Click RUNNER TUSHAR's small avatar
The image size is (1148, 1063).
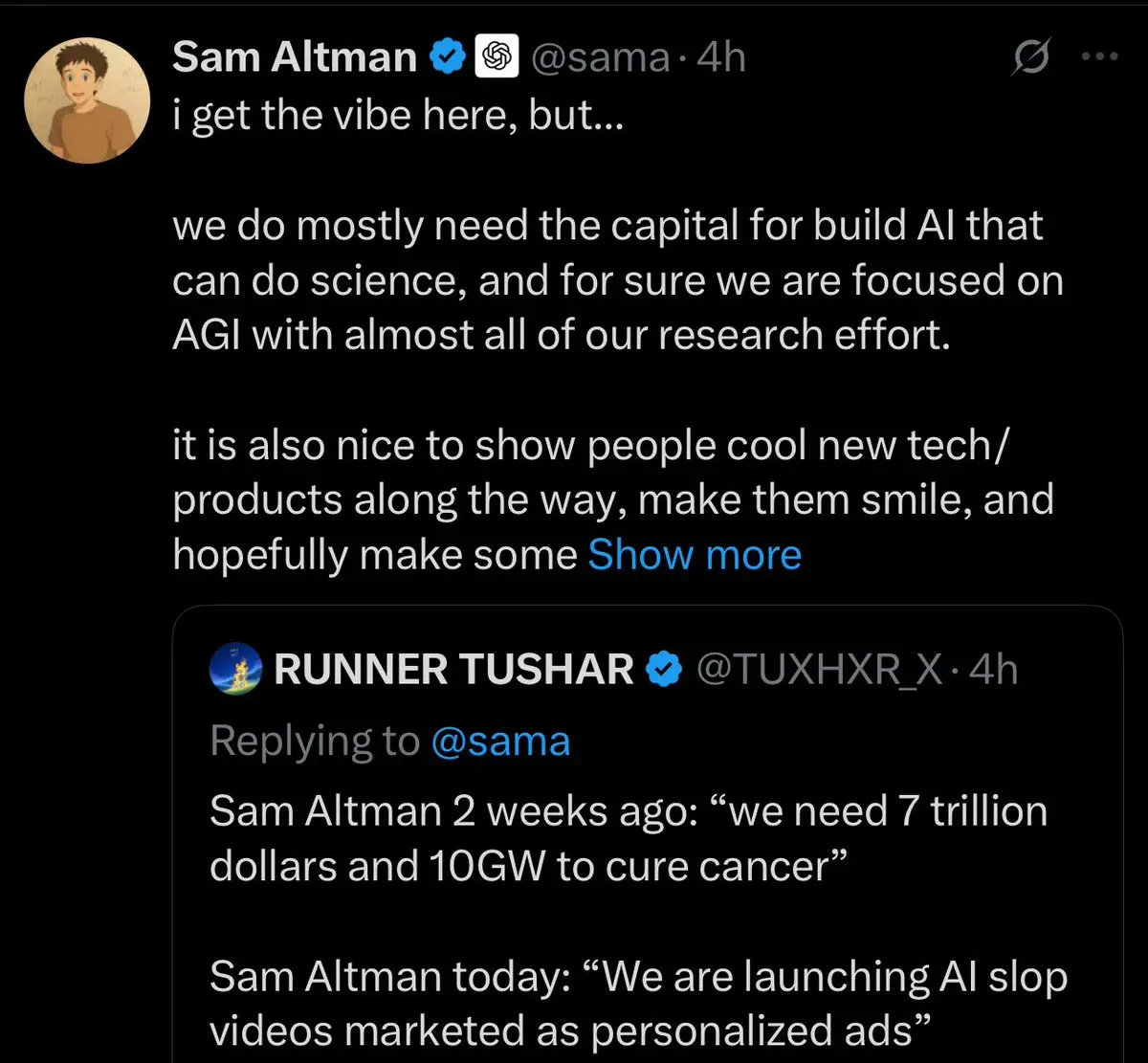pyautogui.click(x=235, y=670)
